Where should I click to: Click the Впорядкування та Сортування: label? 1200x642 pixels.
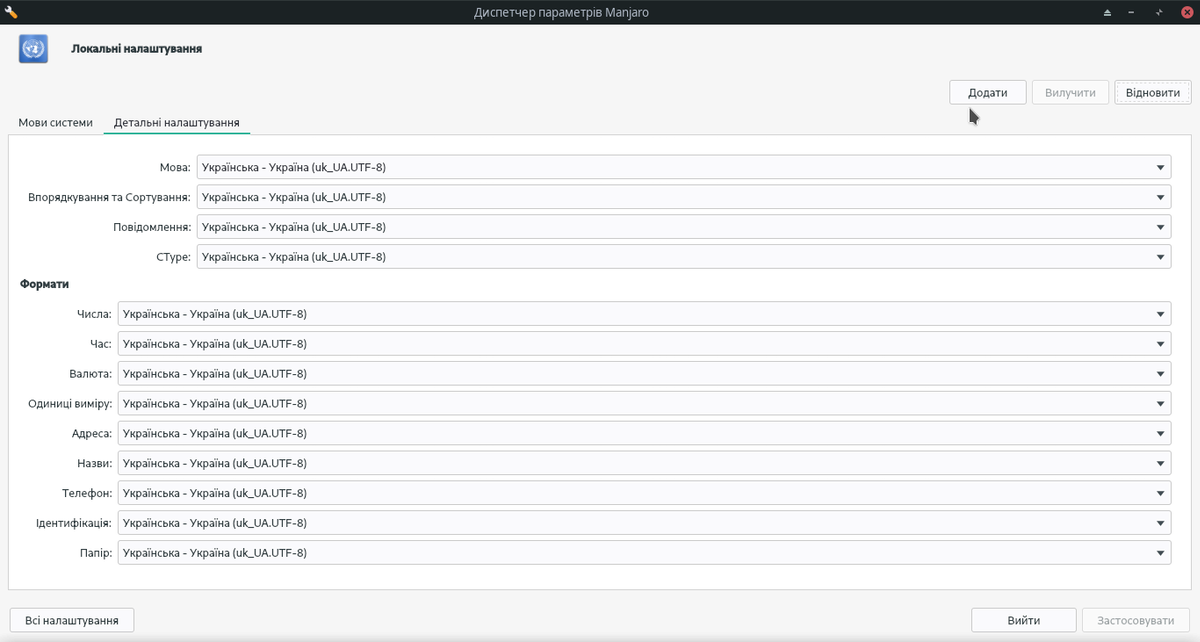[x=110, y=197]
